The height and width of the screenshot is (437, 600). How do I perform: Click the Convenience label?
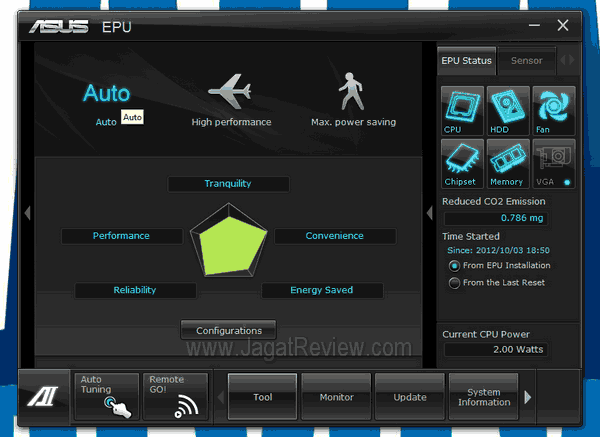coord(335,236)
